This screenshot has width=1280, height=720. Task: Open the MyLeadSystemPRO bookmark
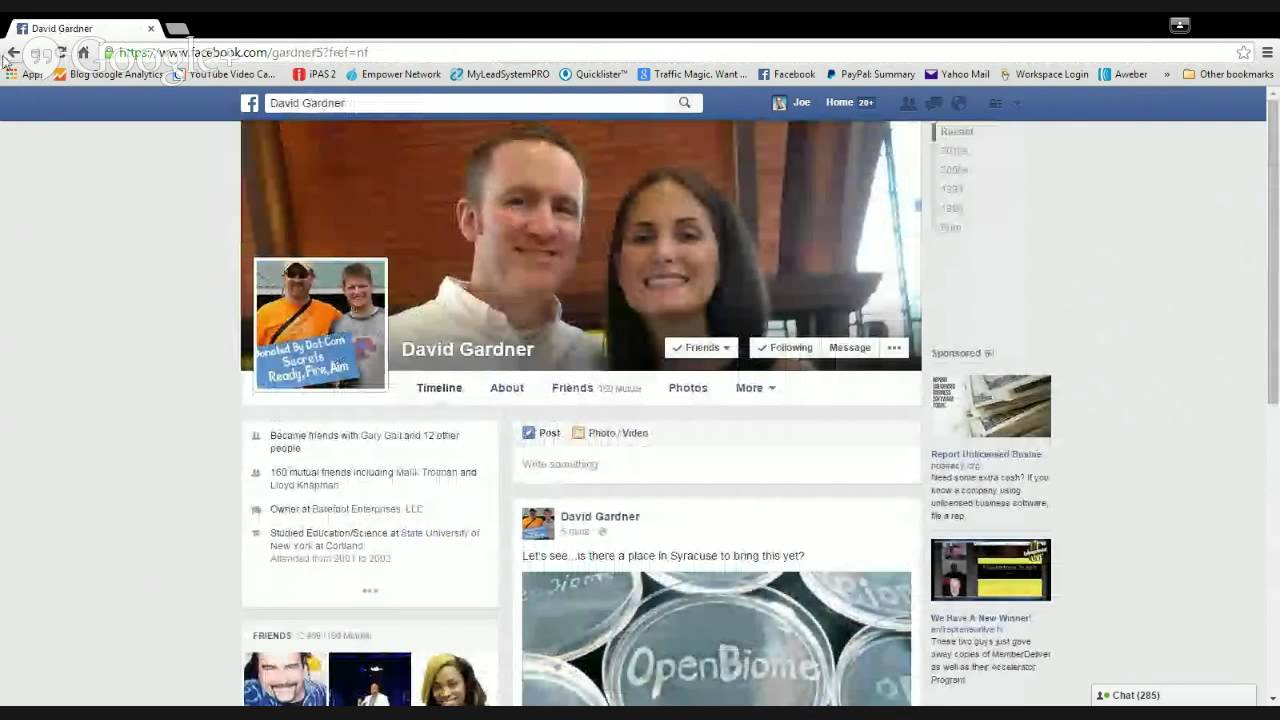pos(500,74)
